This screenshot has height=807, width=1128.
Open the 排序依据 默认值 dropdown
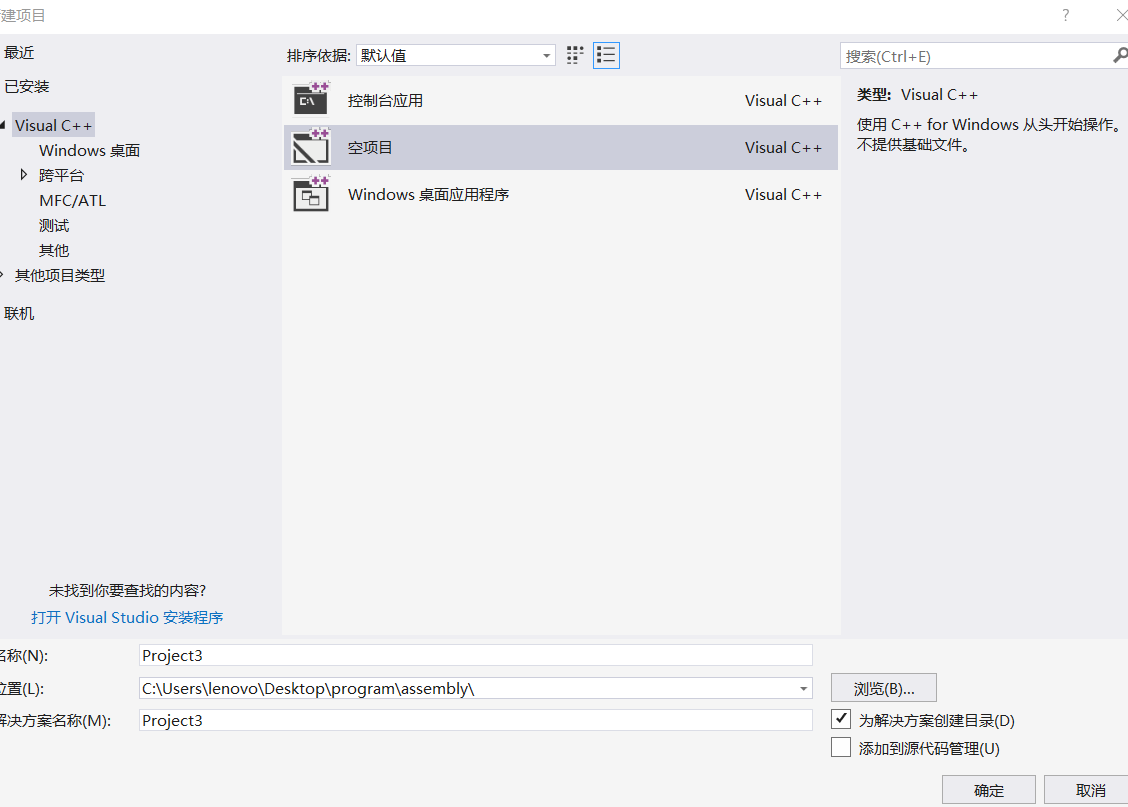pos(455,55)
